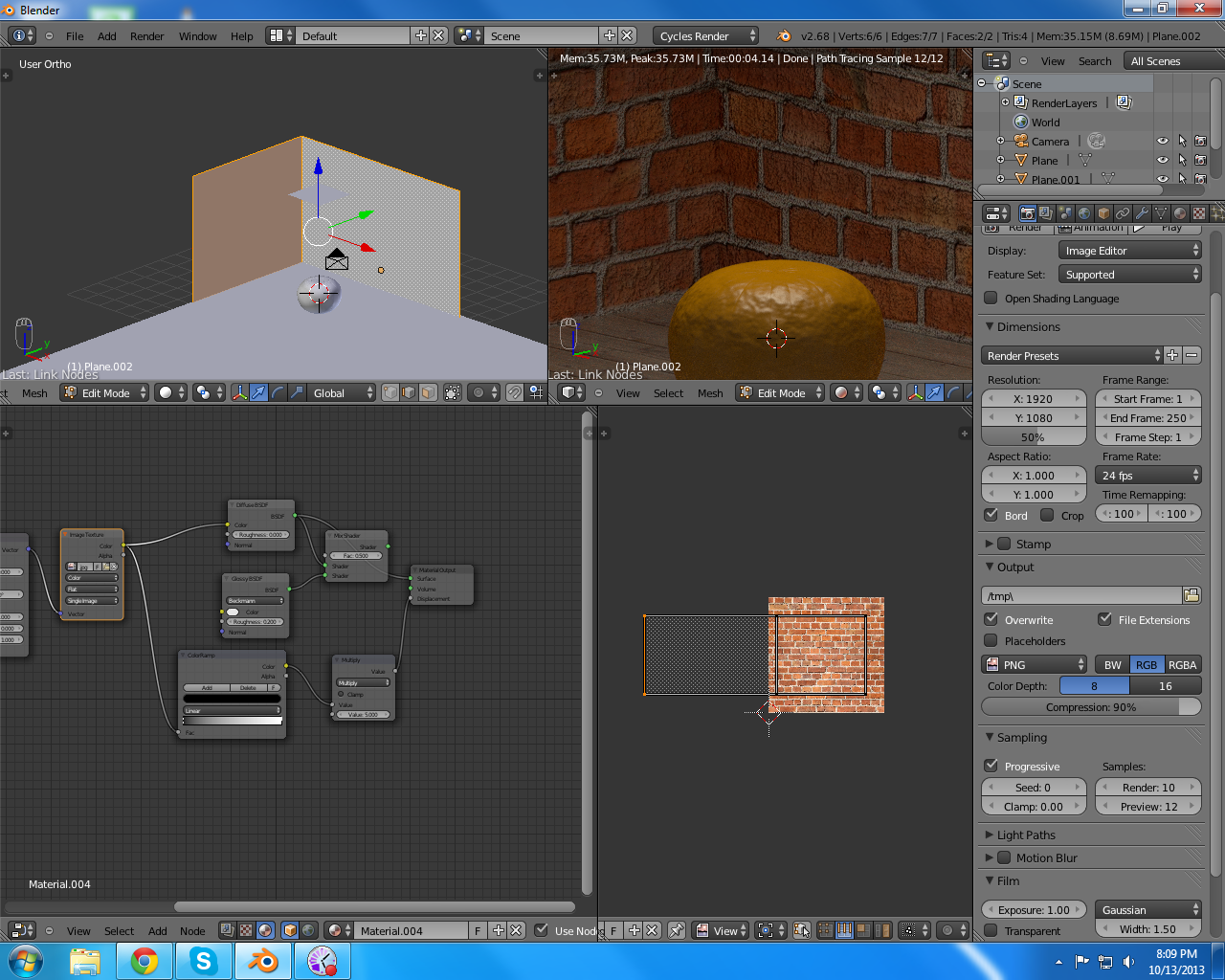Launch Blender from the Windows taskbar
Image resolution: width=1225 pixels, height=980 pixels.
point(262,960)
